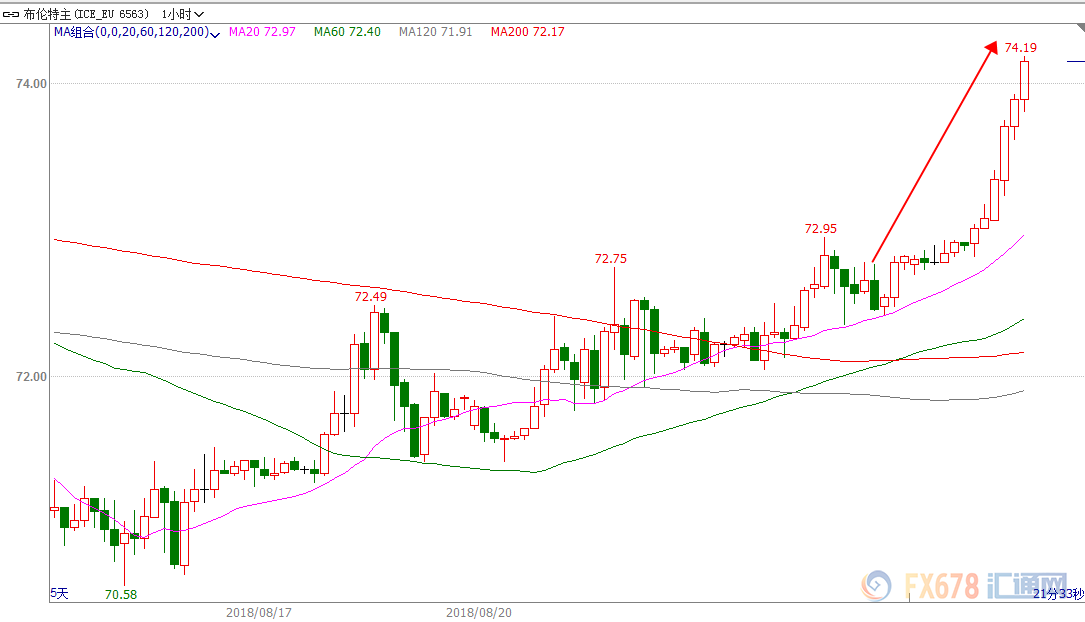The width and height of the screenshot is (1085, 622).
Task: Click the chain link icon beside 布伦特主
Action: click(x=11, y=14)
